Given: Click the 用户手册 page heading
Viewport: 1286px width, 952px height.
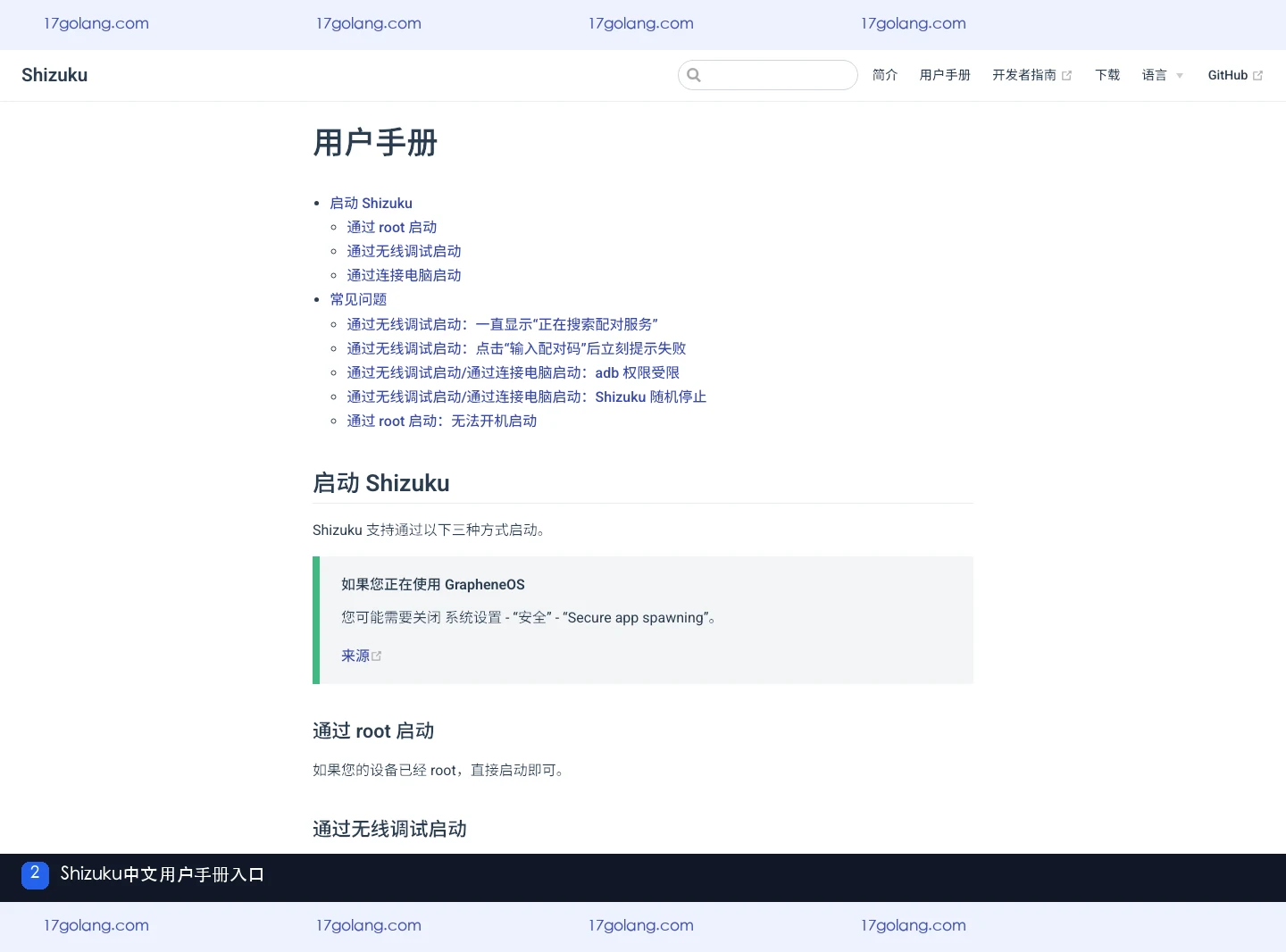Looking at the screenshot, I should (x=375, y=143).
